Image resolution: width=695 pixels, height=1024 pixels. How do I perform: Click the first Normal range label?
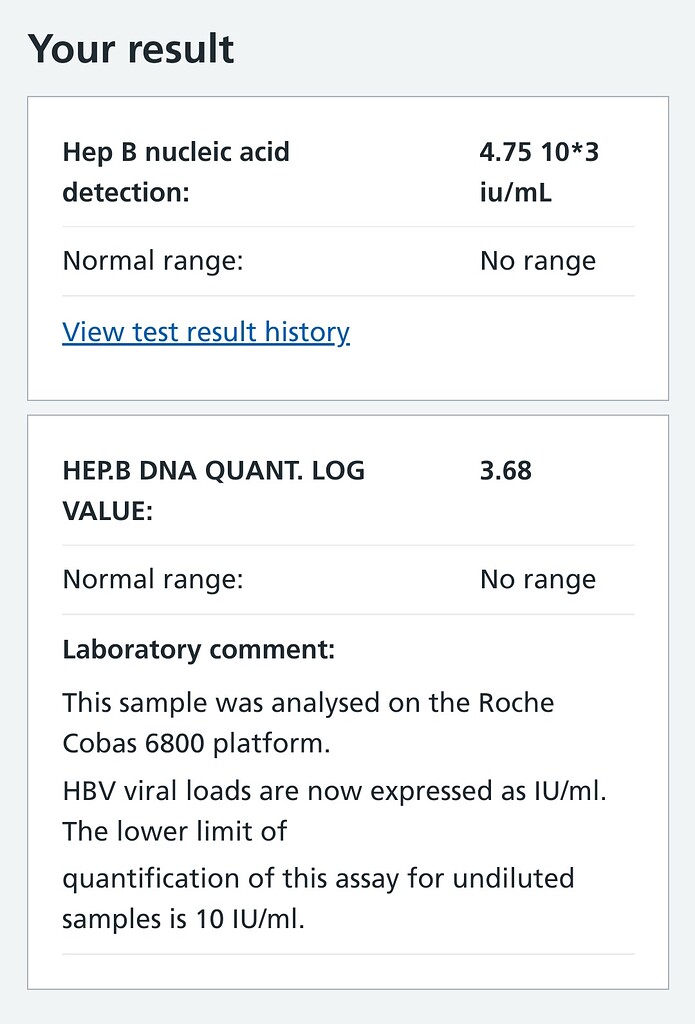click(x=151, y=260)
